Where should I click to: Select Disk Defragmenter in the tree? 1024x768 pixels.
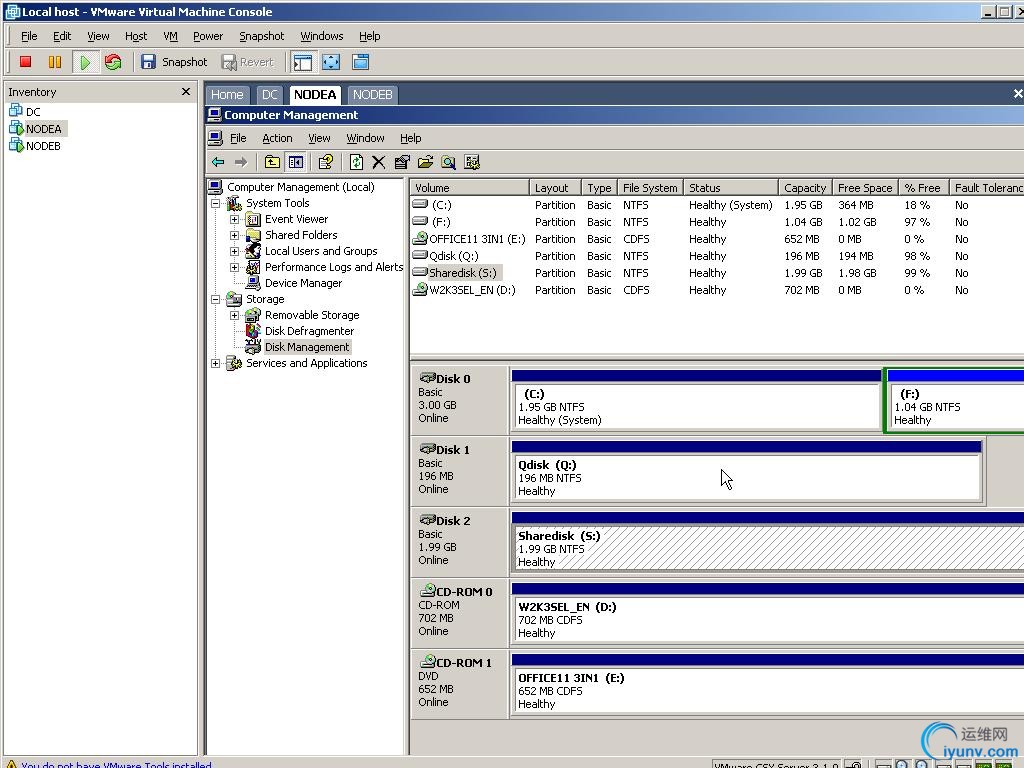coord(309,331)
